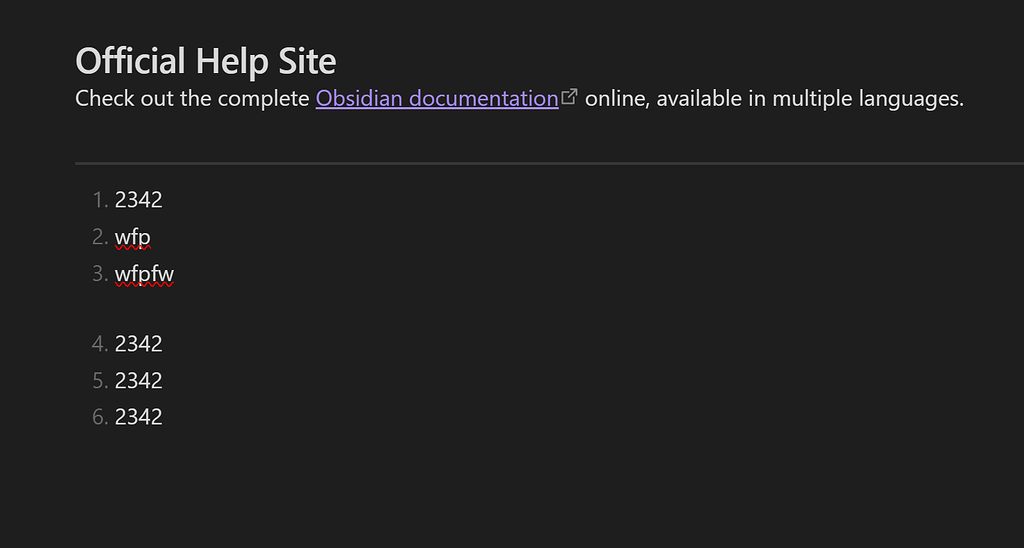This screenshot has width=1024, height=548.
Task: Click the 2342 text in list item 4
Action: point(138,344)
